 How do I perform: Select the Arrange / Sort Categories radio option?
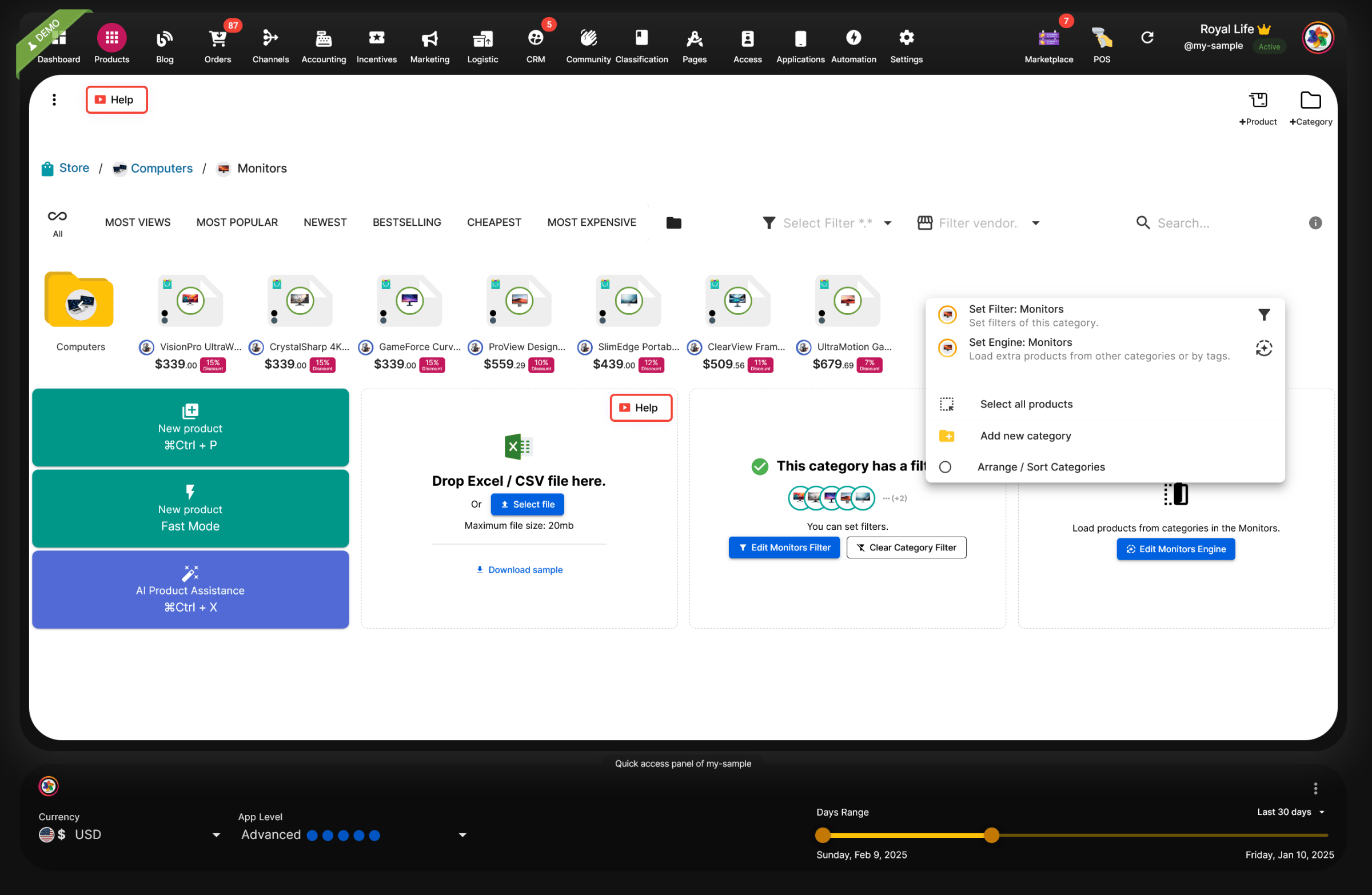pyautogui.click(x=945, y=467)
